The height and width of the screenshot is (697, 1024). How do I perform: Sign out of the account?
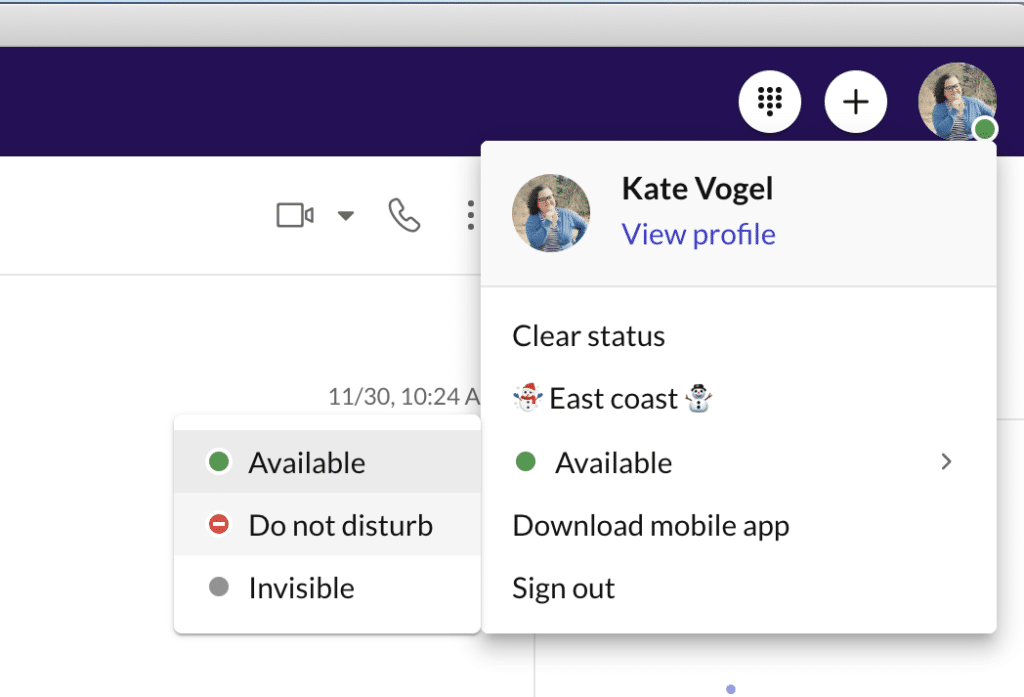pyautogui.click(x=563, y=588)
